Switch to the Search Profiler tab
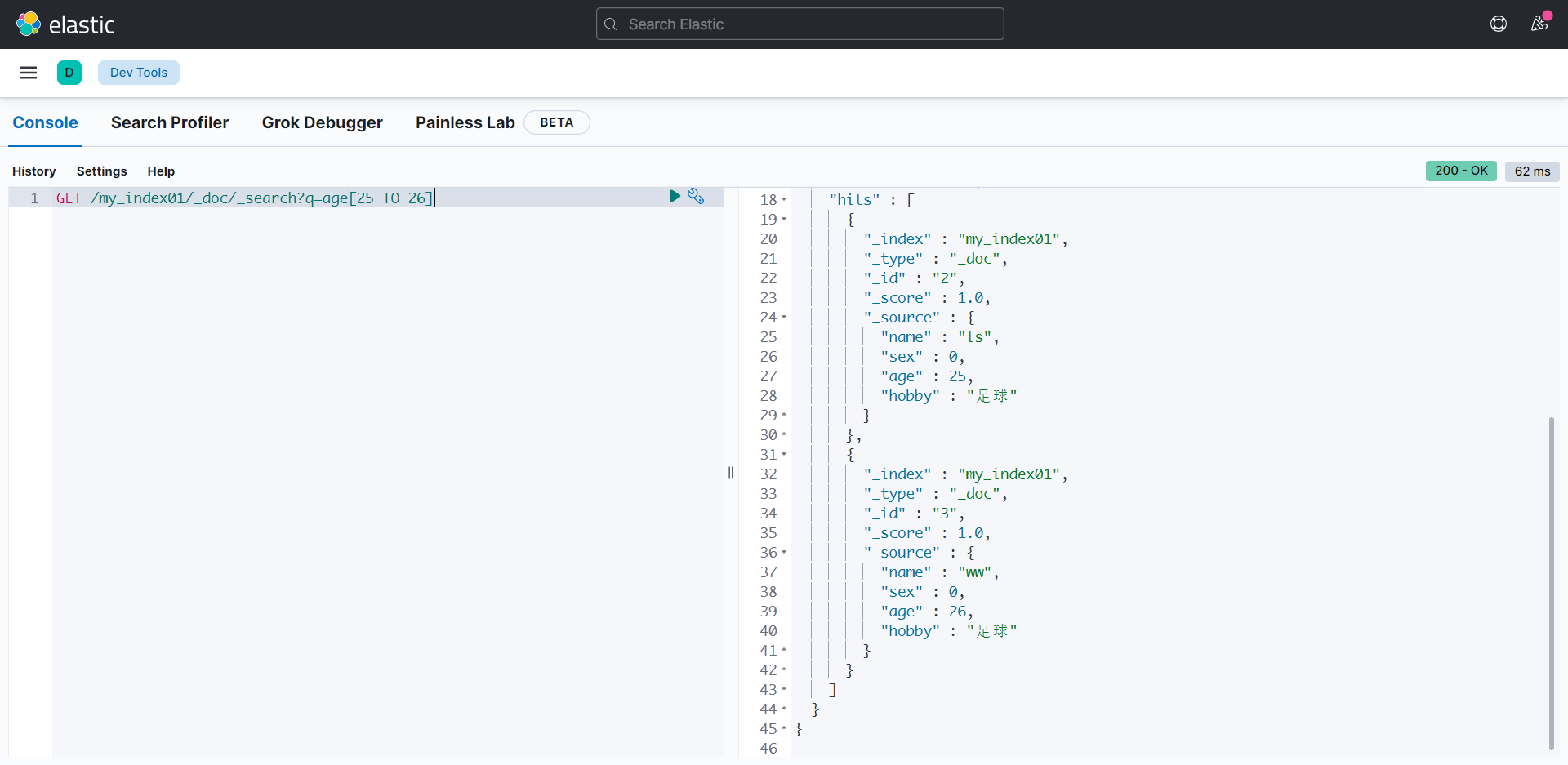Viewport: 1568px width, 765px height. pos(170,122)
